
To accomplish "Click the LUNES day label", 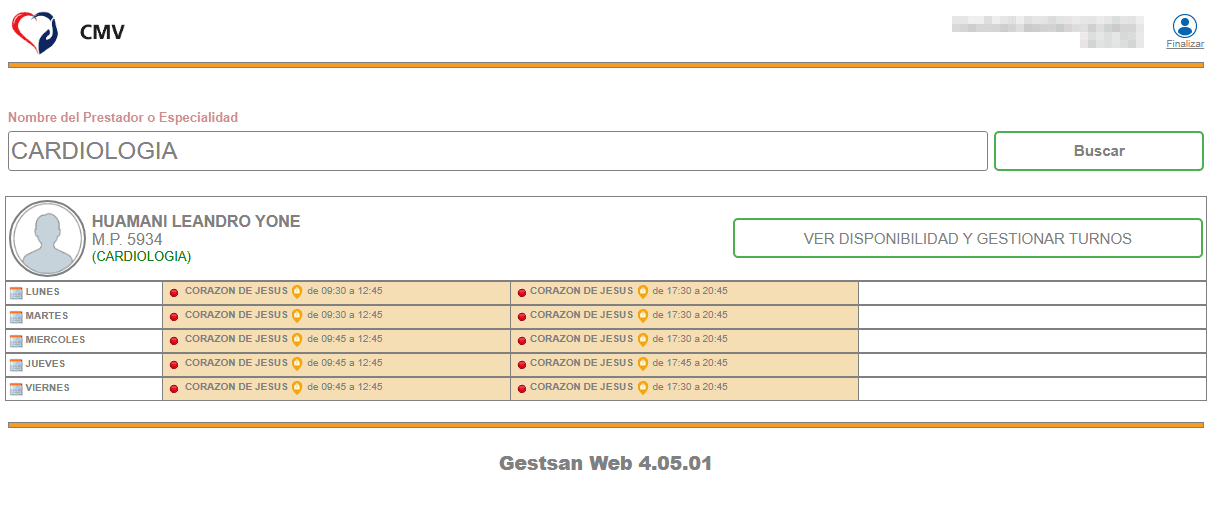I will click(42, 292).
